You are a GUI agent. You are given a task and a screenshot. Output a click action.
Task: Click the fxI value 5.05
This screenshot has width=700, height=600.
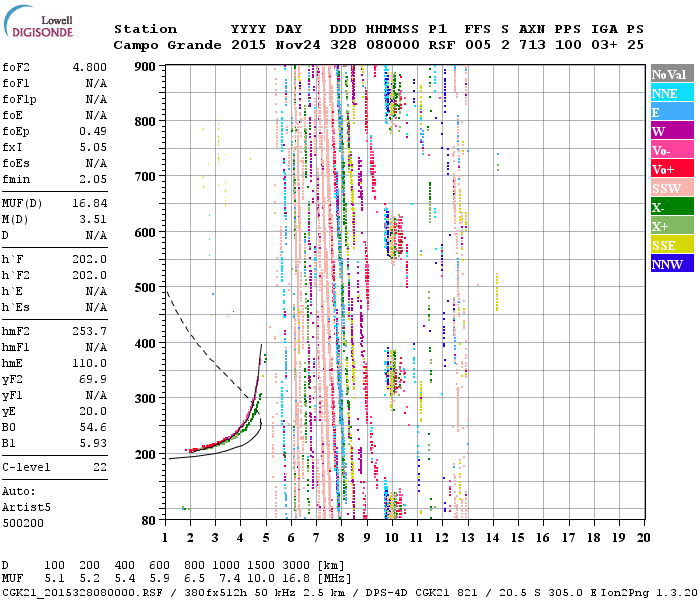point(93,147)
